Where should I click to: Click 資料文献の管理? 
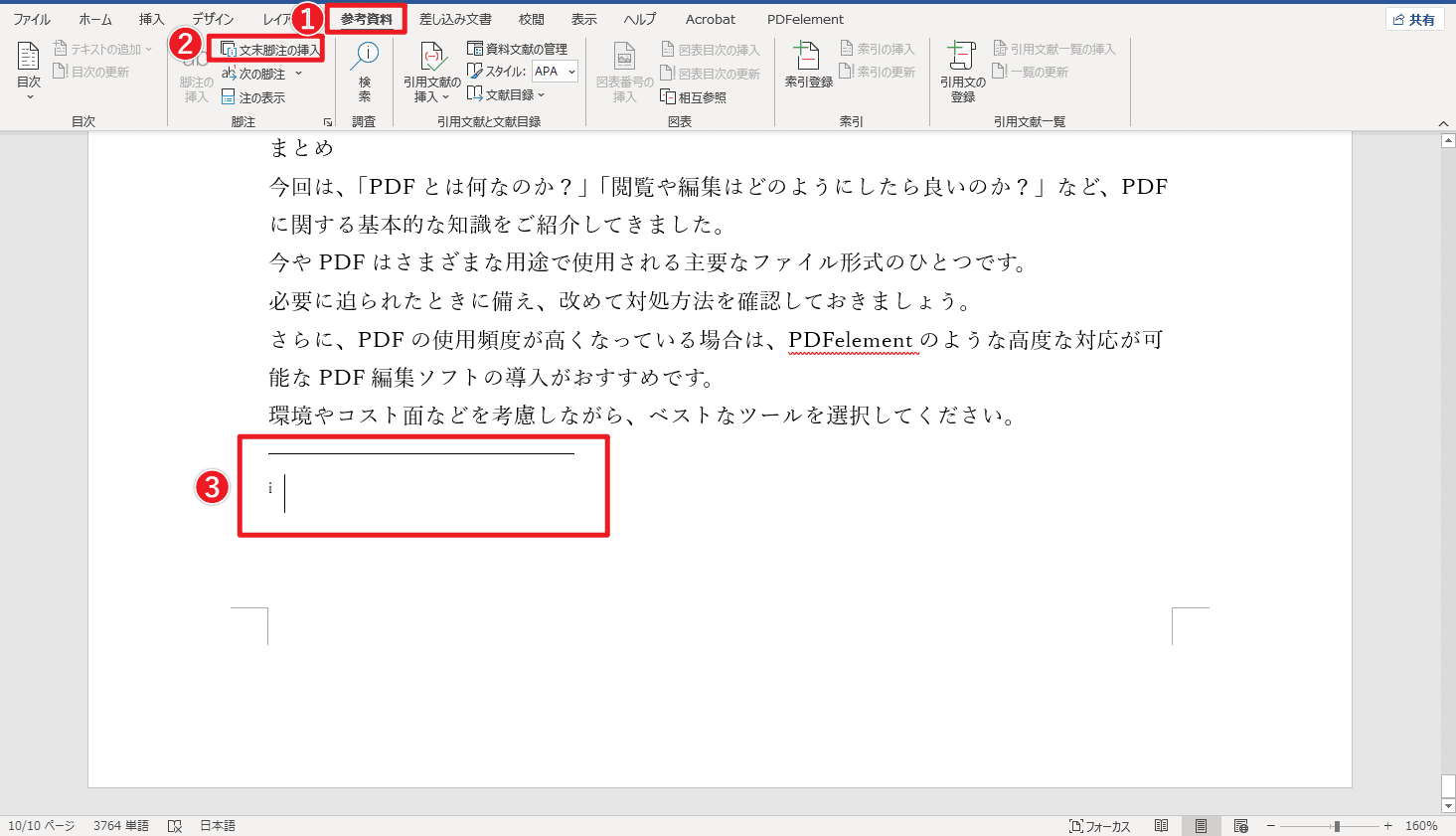518,49
